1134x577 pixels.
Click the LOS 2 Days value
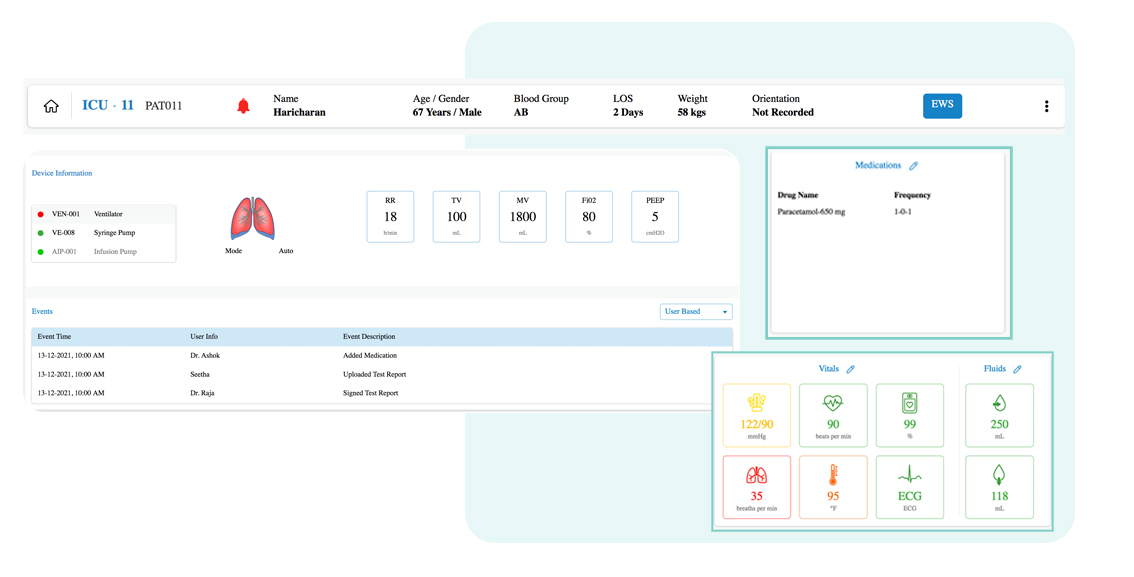(x=628, y=113)
